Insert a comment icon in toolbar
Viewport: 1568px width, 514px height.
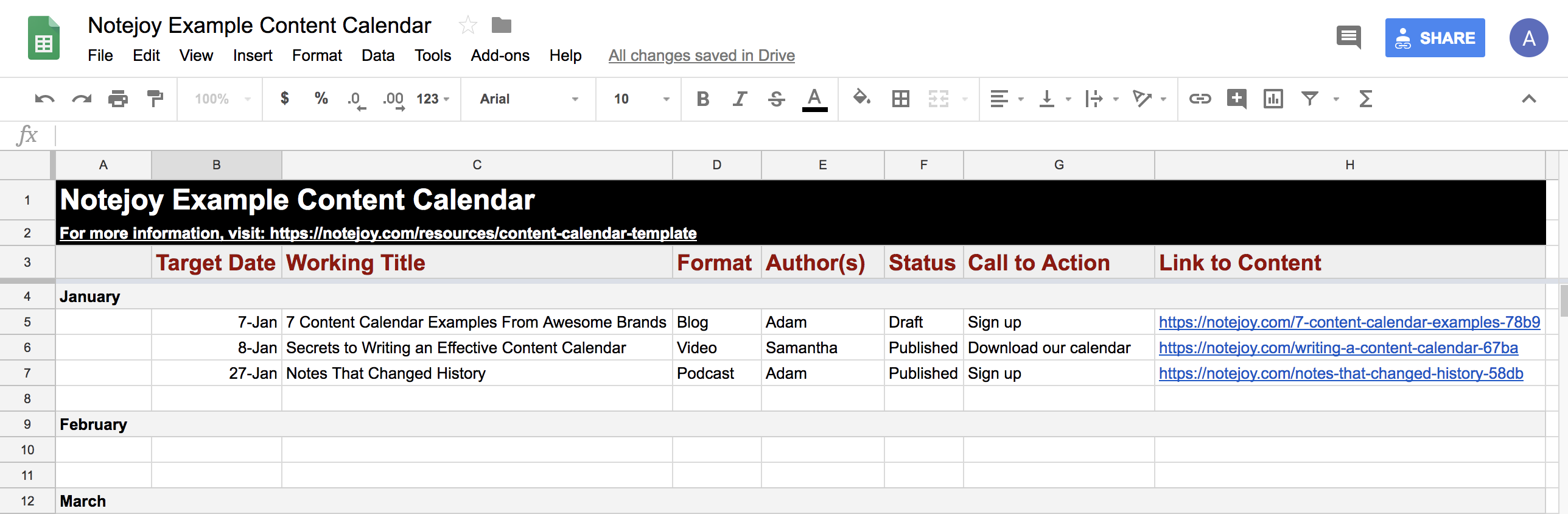tap(1237, 99)
